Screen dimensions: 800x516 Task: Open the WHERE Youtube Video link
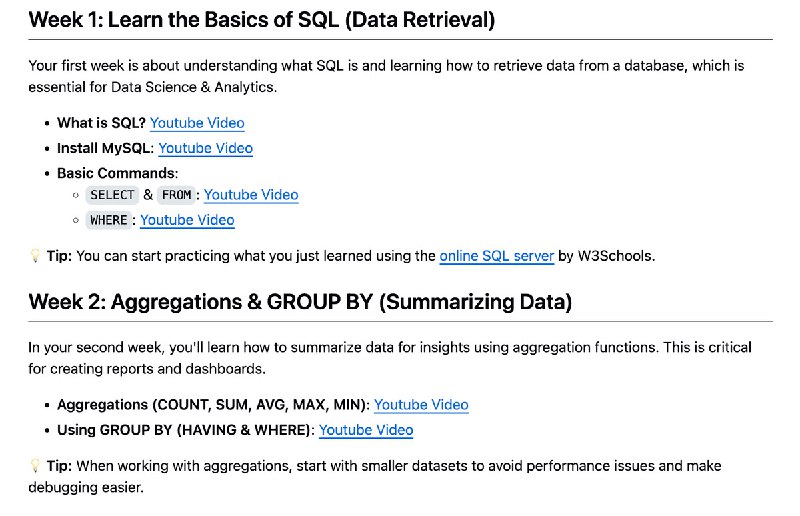187,220
